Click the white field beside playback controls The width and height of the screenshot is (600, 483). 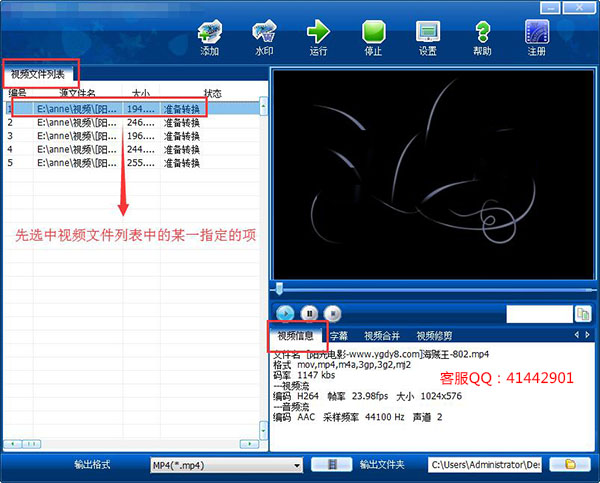pyautogui.click(x=540, y=314)
